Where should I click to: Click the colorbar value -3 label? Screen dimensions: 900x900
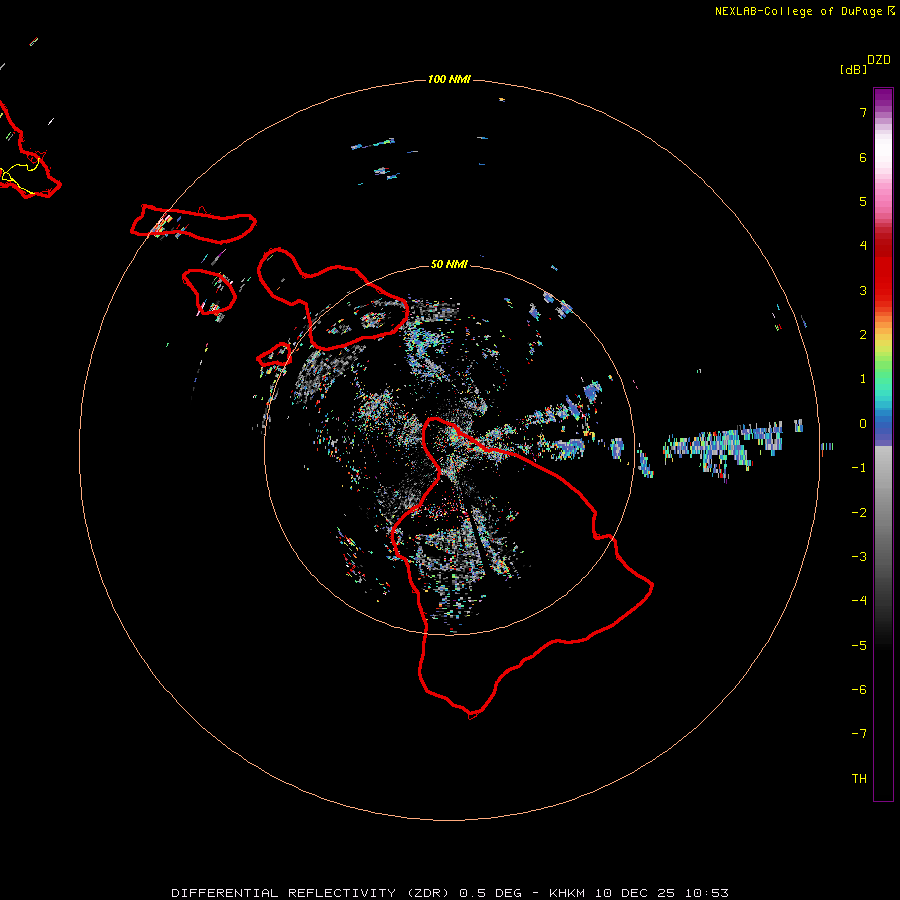pos(859,557)
